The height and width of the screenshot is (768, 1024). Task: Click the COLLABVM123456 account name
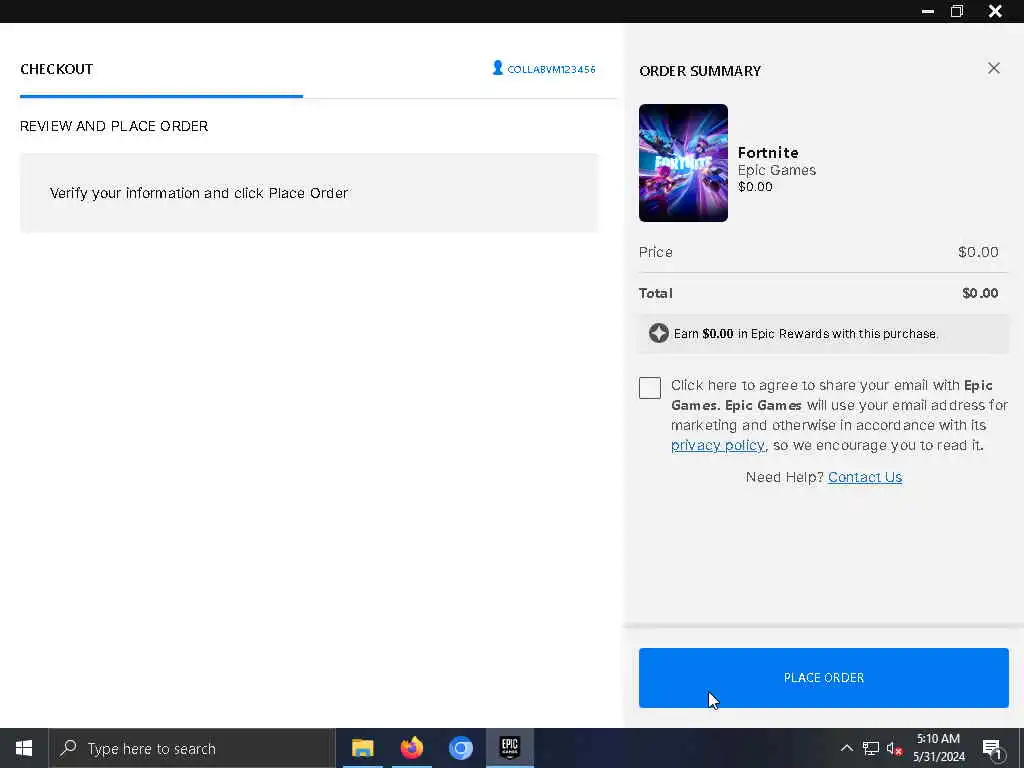point(551,69)
